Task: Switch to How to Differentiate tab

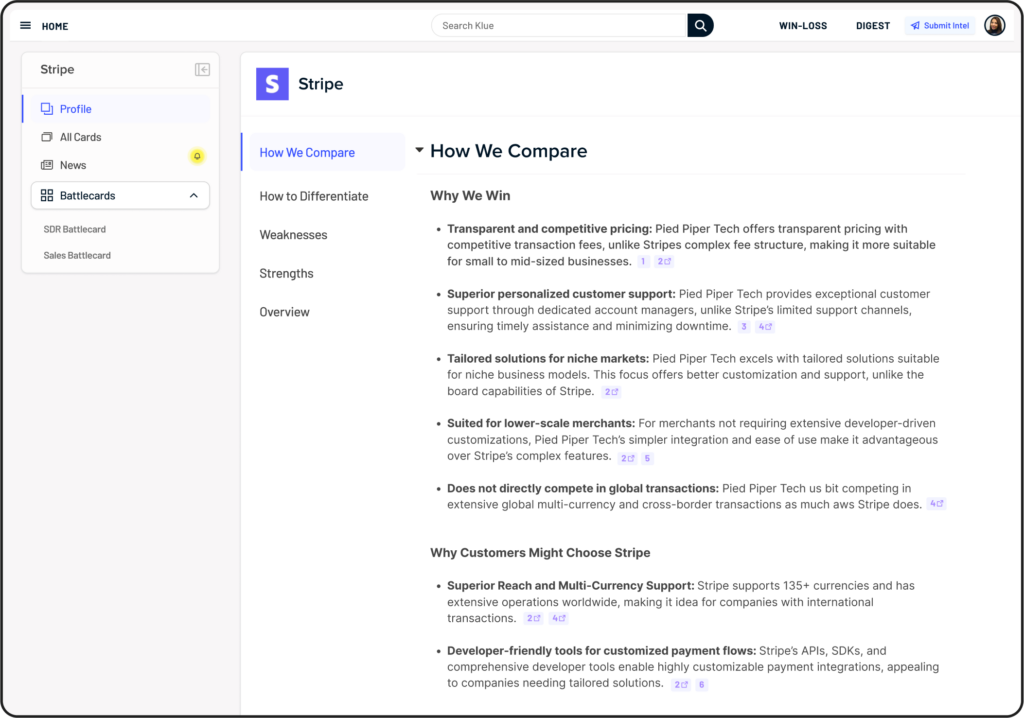Action: (314, 196)
